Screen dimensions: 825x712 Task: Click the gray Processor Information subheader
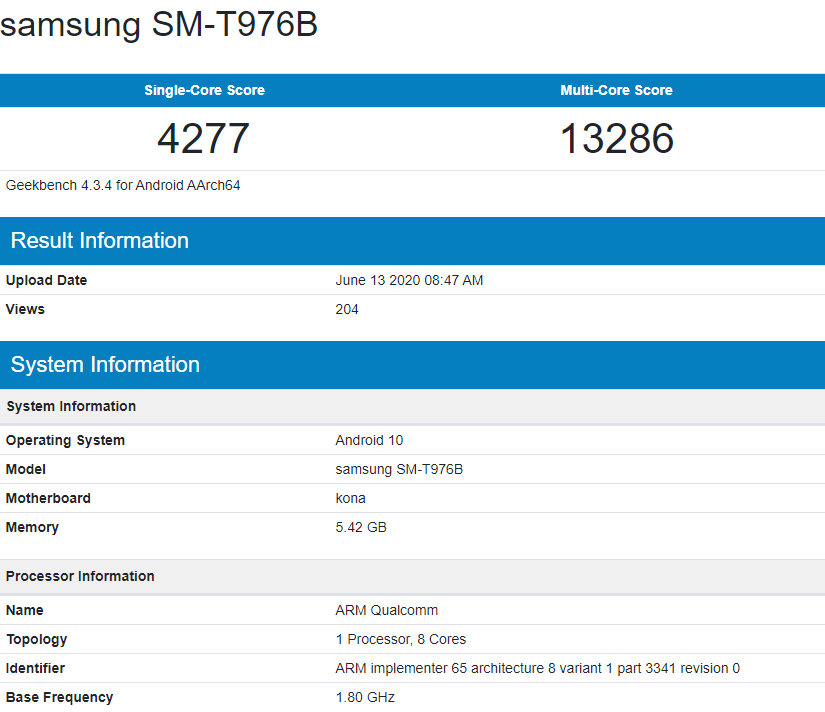click(x=80, y=576)
